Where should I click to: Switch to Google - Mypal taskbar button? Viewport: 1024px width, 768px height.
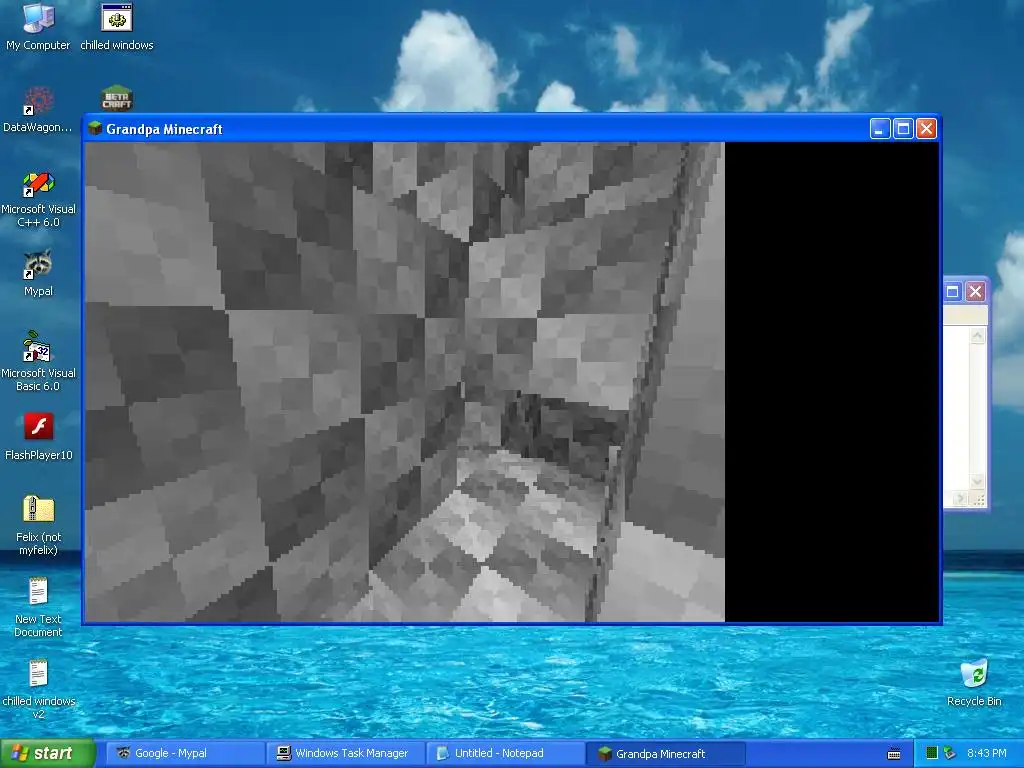[185, 753]
